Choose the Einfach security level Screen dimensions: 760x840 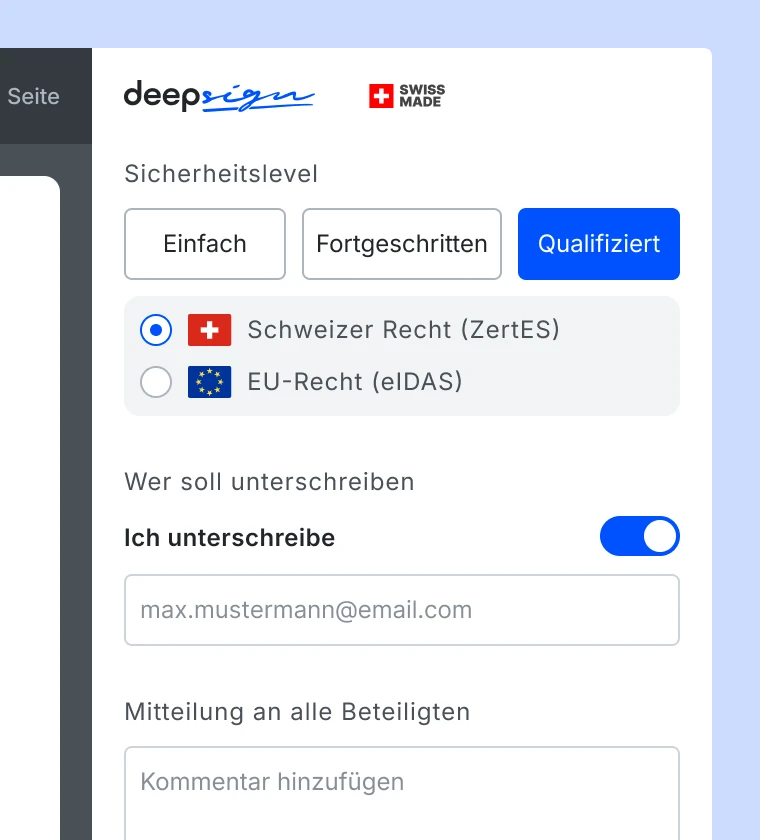[x=205, y=244]
